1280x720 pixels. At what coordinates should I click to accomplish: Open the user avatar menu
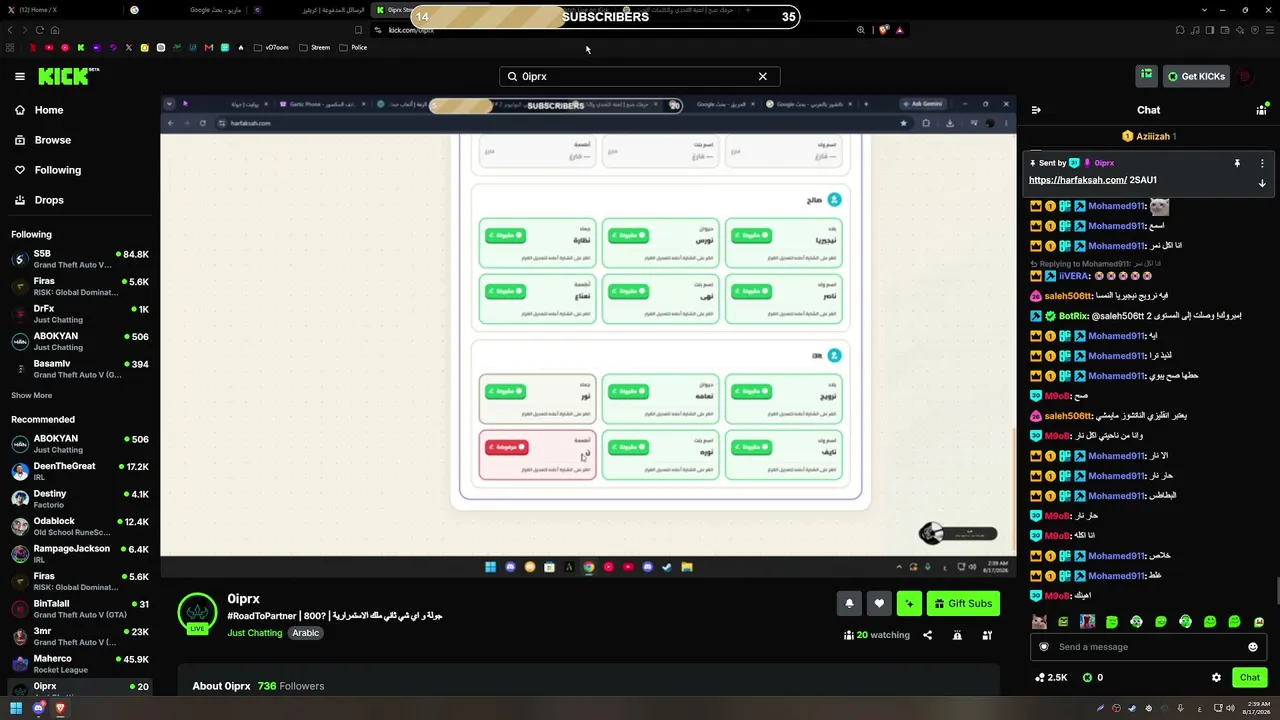(1245, 76)
